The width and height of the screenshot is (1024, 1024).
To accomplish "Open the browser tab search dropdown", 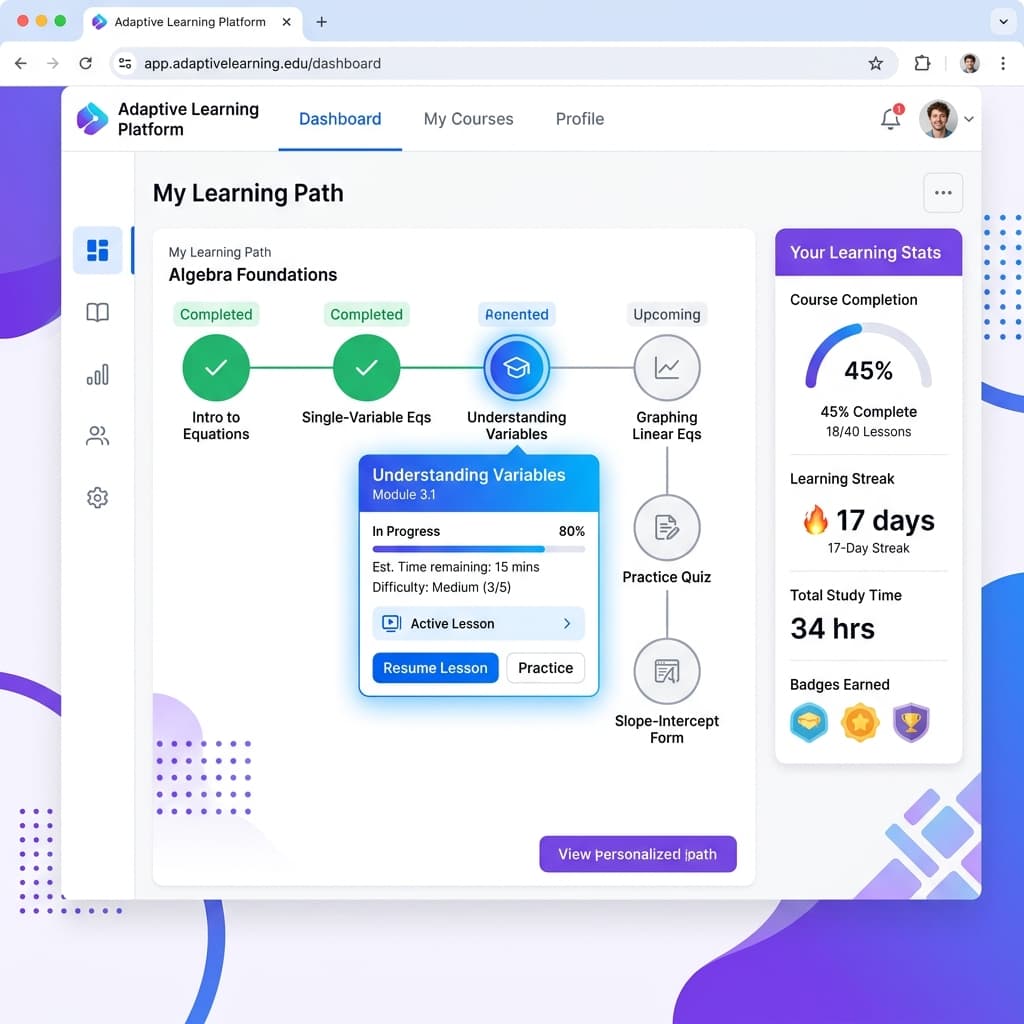I will tap(1003, 22).
